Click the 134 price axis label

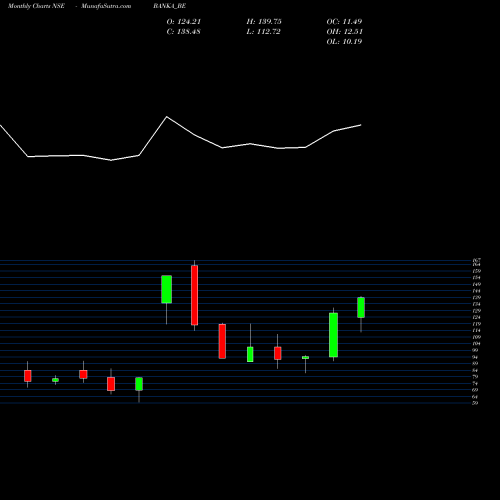(477, 304)
